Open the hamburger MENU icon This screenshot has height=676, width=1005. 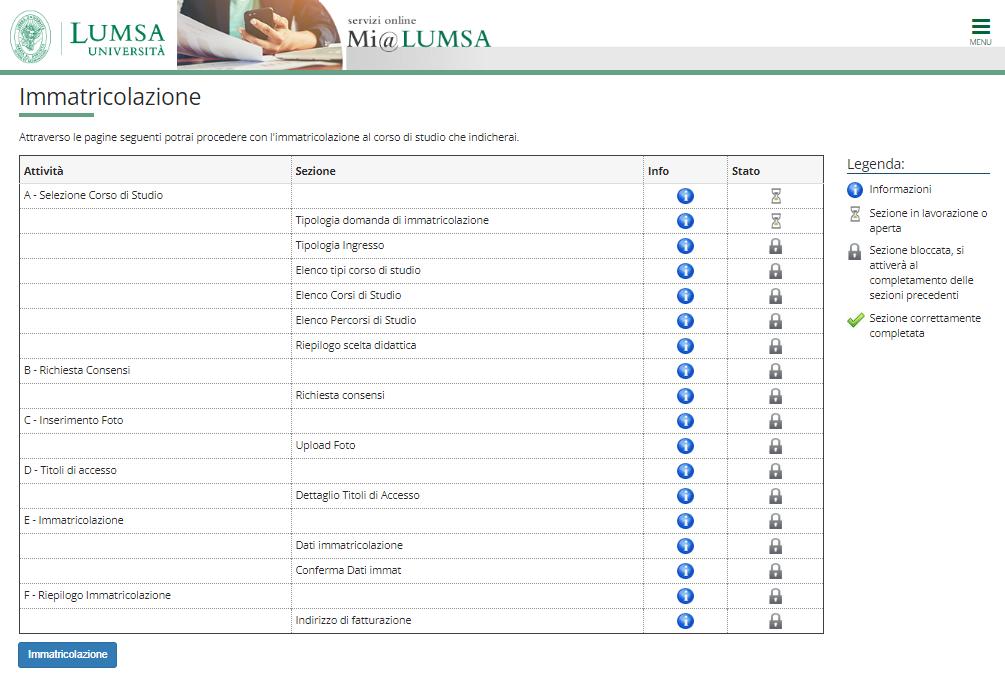(980, 31)
